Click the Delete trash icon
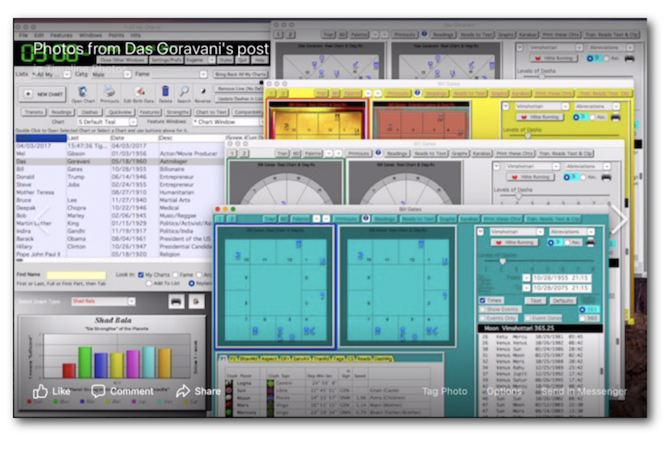The height and width of the screenshot is (454, 667). click(166, 92)
